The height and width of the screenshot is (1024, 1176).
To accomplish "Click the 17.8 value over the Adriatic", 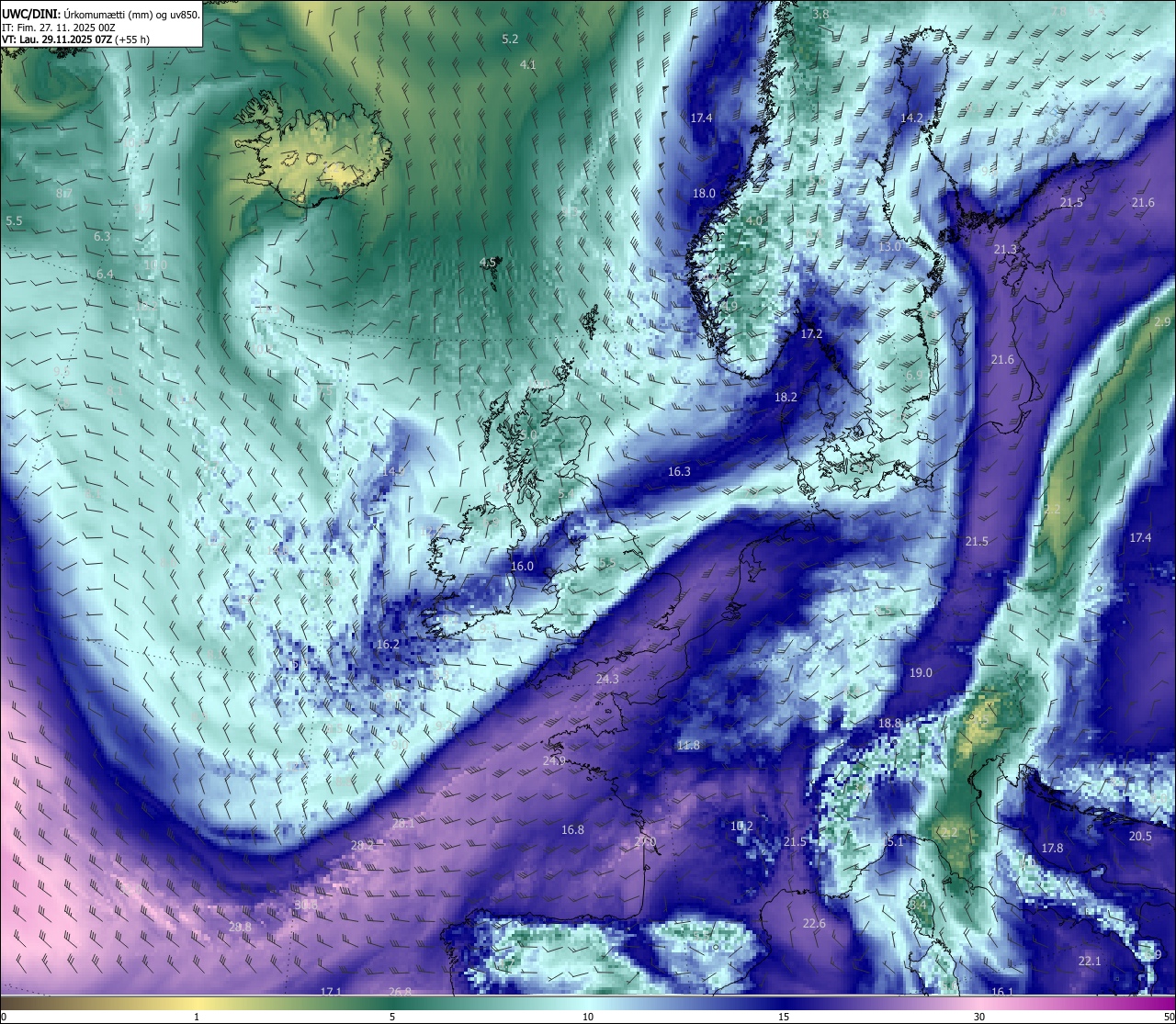I will 1052,848.
